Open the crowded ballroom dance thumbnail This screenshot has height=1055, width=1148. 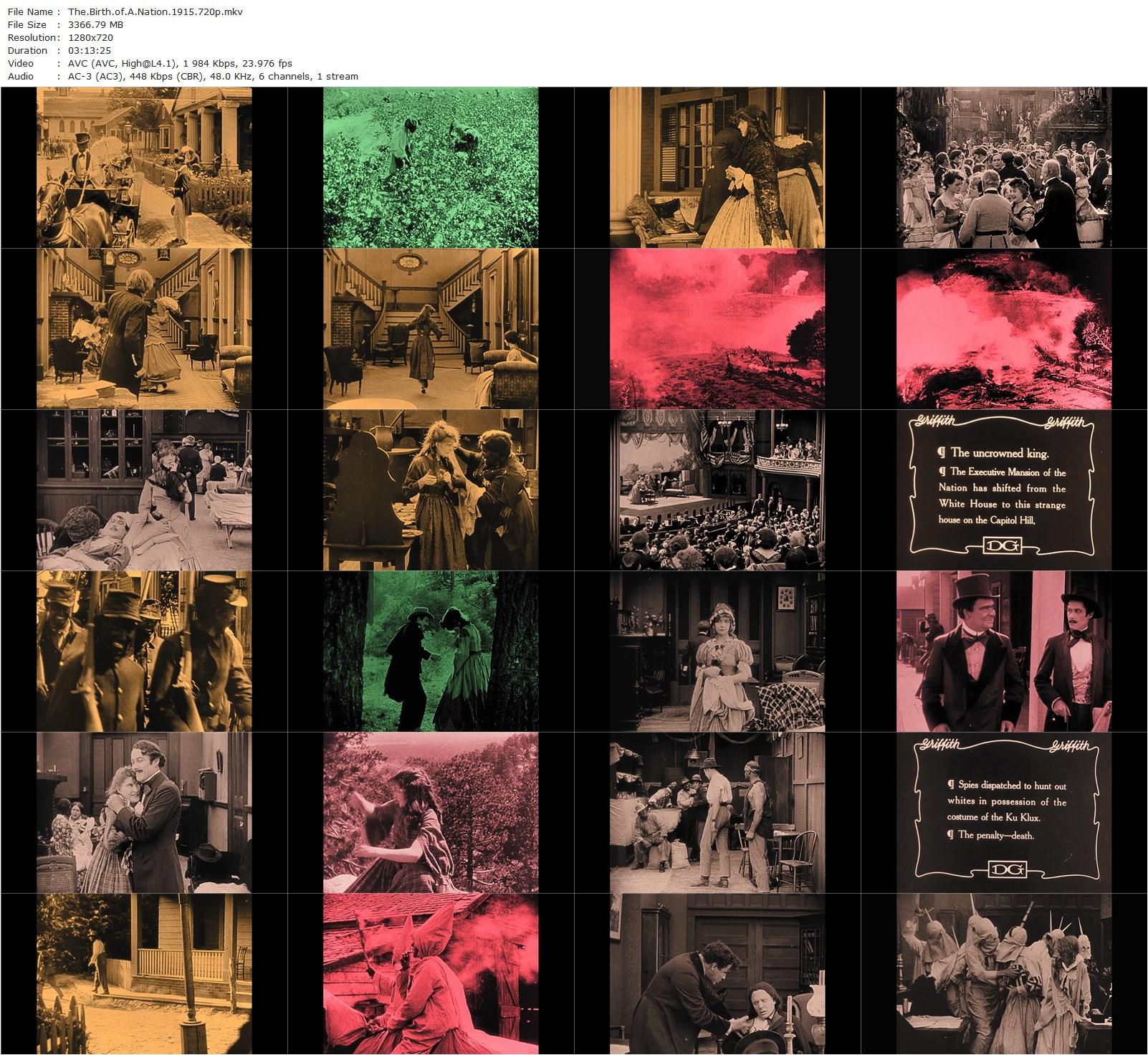click(x=1004, y=168)
